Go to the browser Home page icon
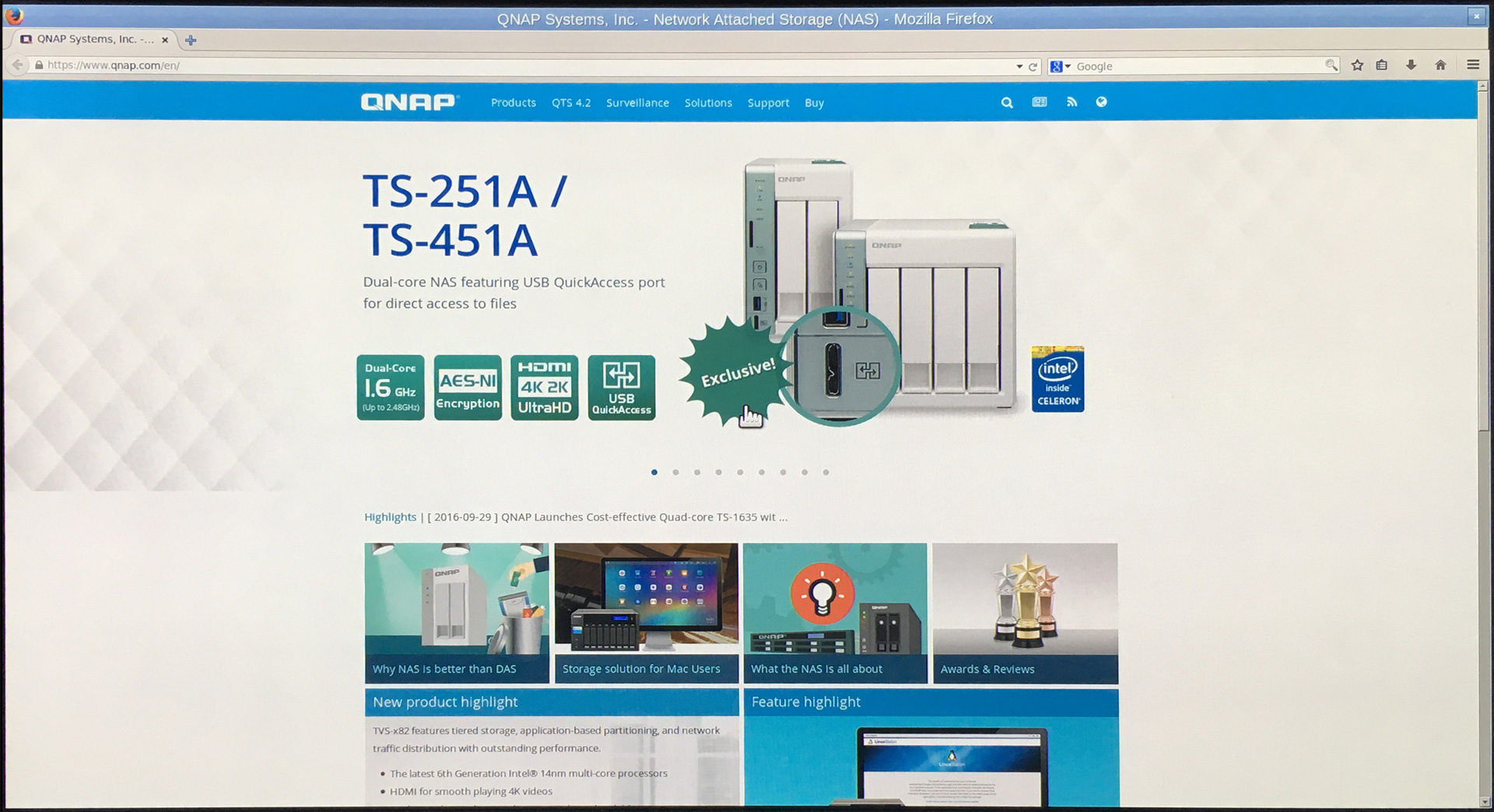 [x=1440, y=65]
